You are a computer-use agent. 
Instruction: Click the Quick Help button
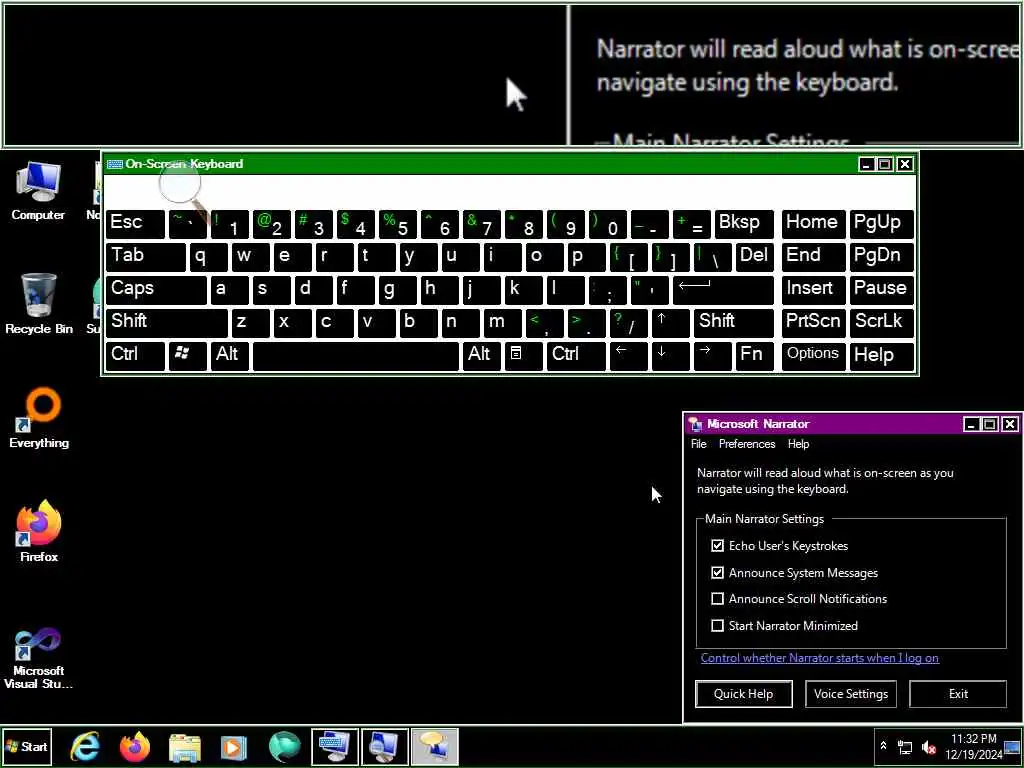click(744, 694)
